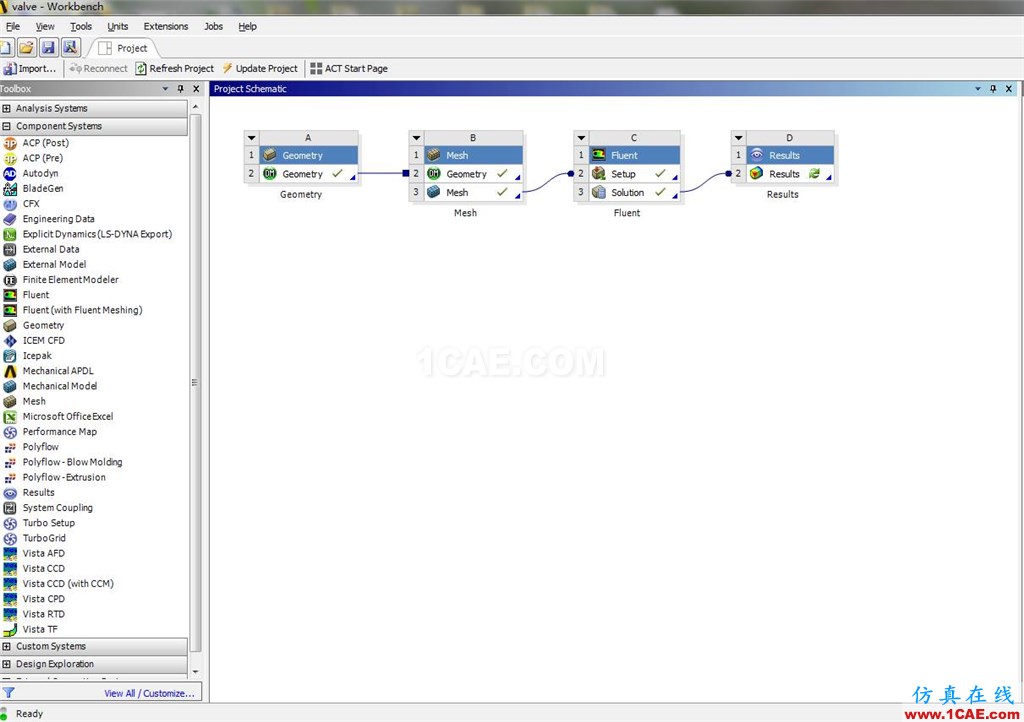Screen dimensions: 1024x722
Task: Click the Toolbox vertical scrollbar
Action: coord(195,382)
